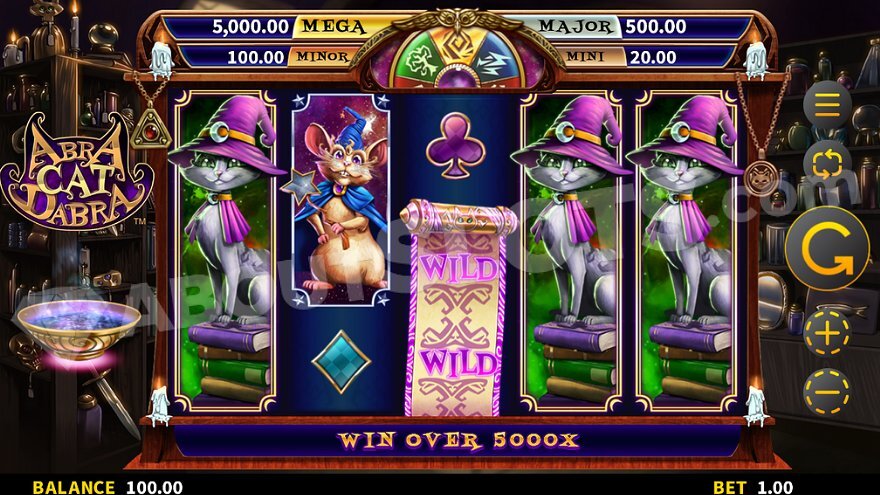Select the purple club symbol
Screen dimensions: 880x495
[x=455, y=145]
